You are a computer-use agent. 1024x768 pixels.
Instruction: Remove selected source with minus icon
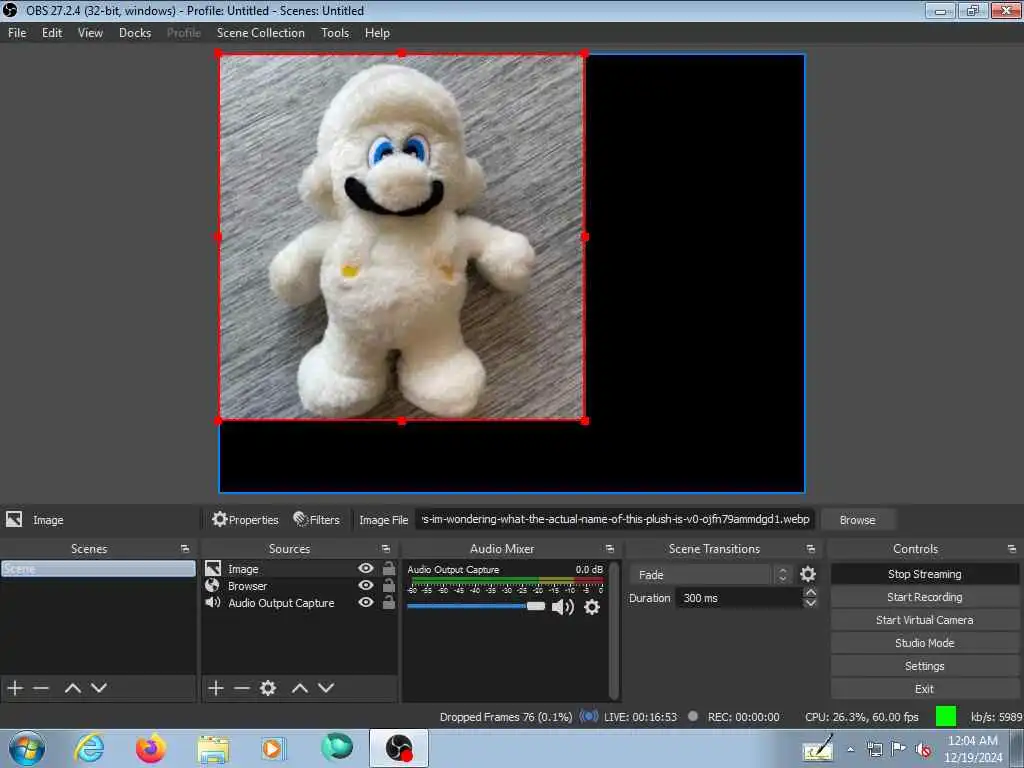pos(242,688)
